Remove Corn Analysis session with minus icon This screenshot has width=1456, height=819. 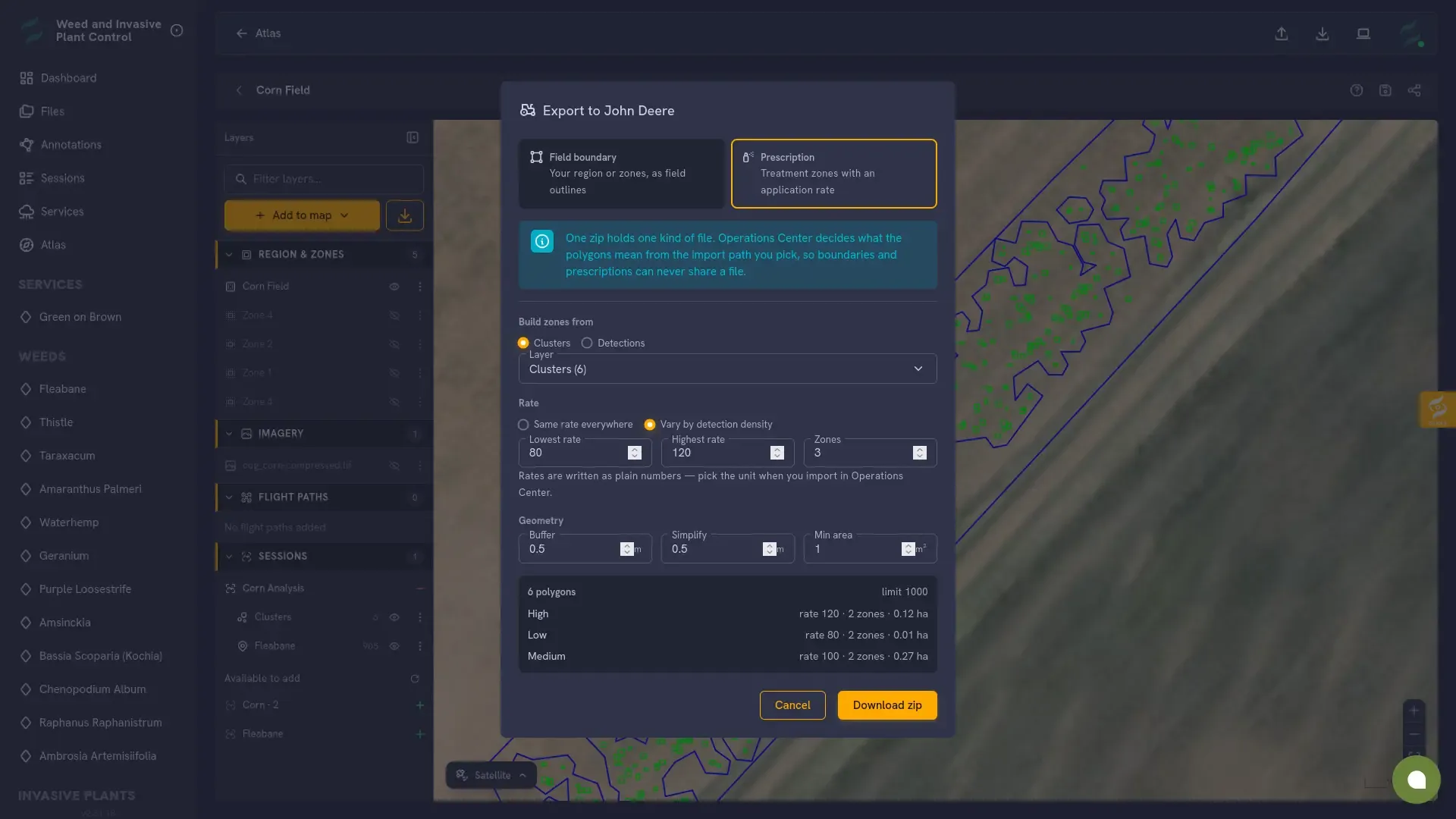(420, 588)
